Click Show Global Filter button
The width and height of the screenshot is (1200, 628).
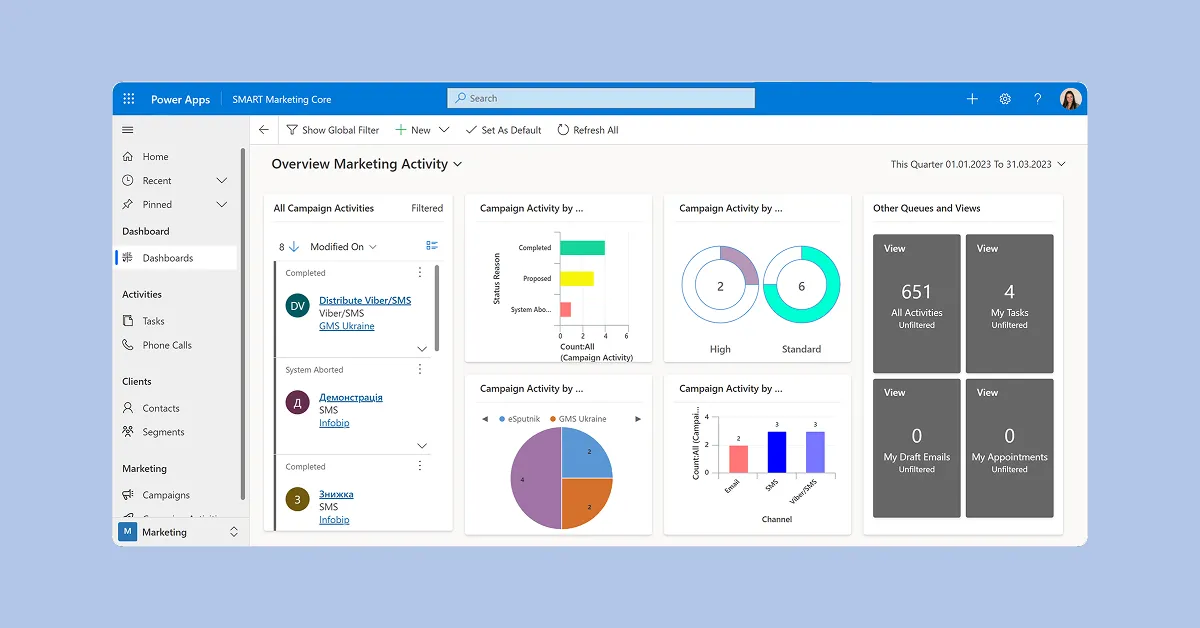point(333,130)
